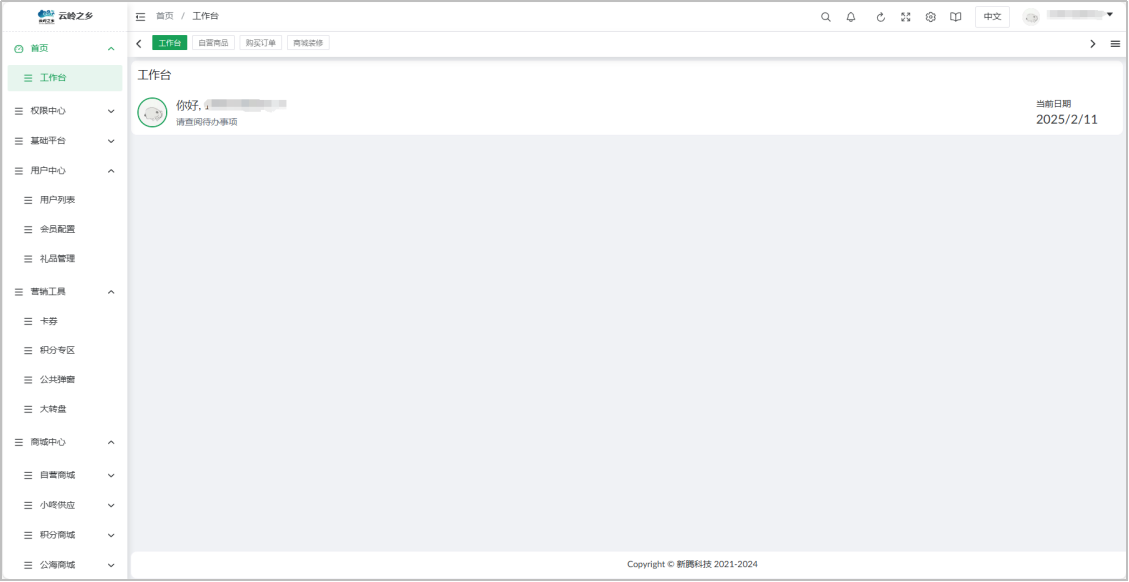Expand the 基础平台 menu
The height and width of the screenshot is (582, 1129).
(x=65, y=140)
